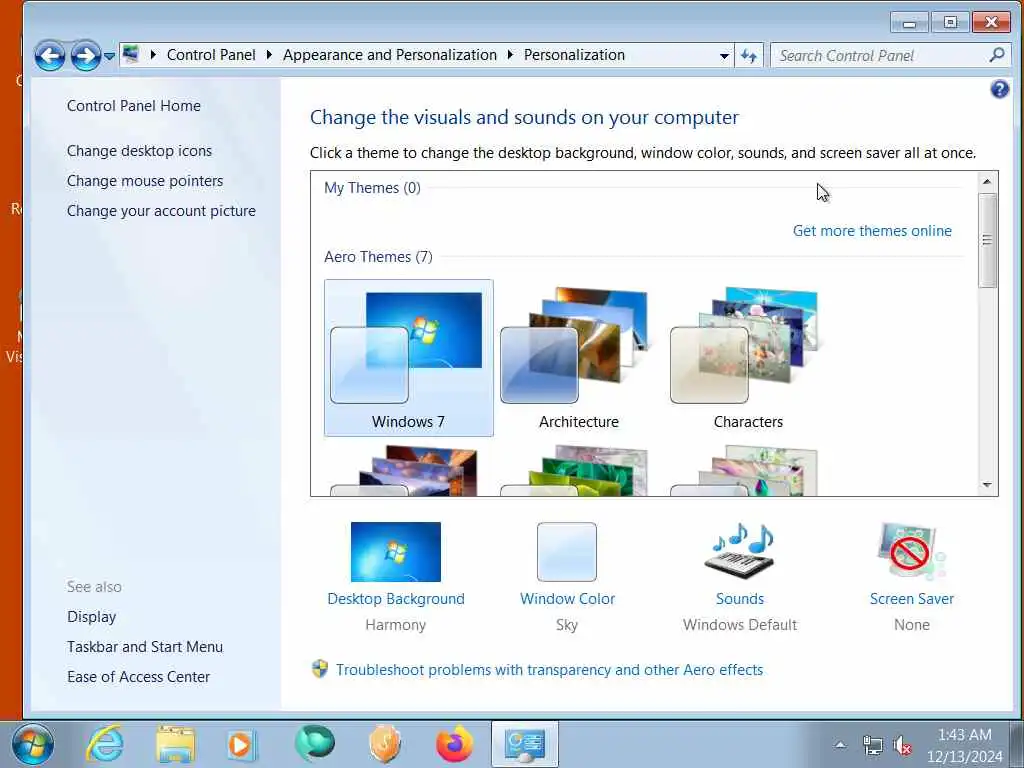This screenshot has height=768, width=1024.
Task: Click Control Panel in the breadcrumb
Action: click(x=211, y=55)
